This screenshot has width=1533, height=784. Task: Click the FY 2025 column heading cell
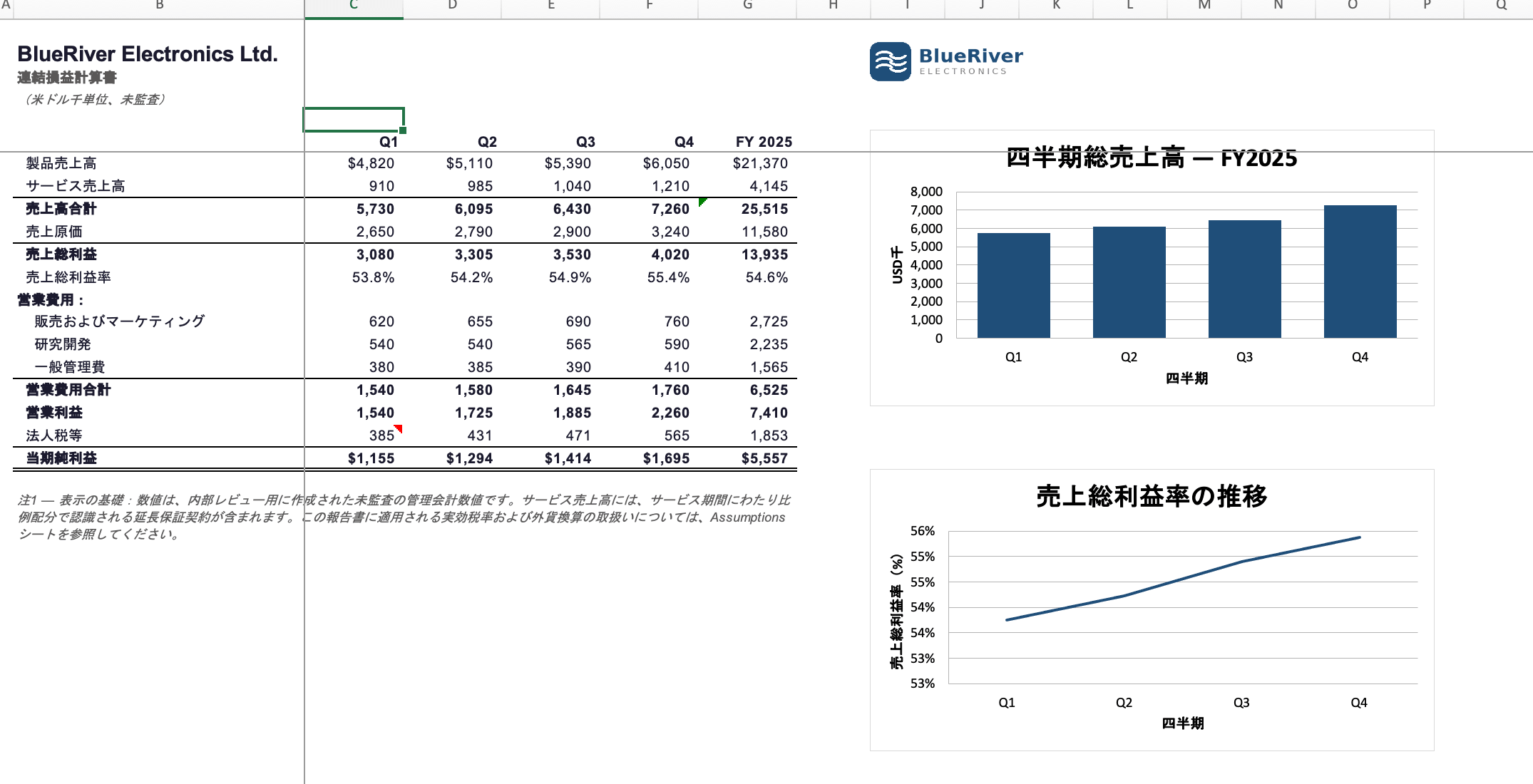click(x=747, y=142)
